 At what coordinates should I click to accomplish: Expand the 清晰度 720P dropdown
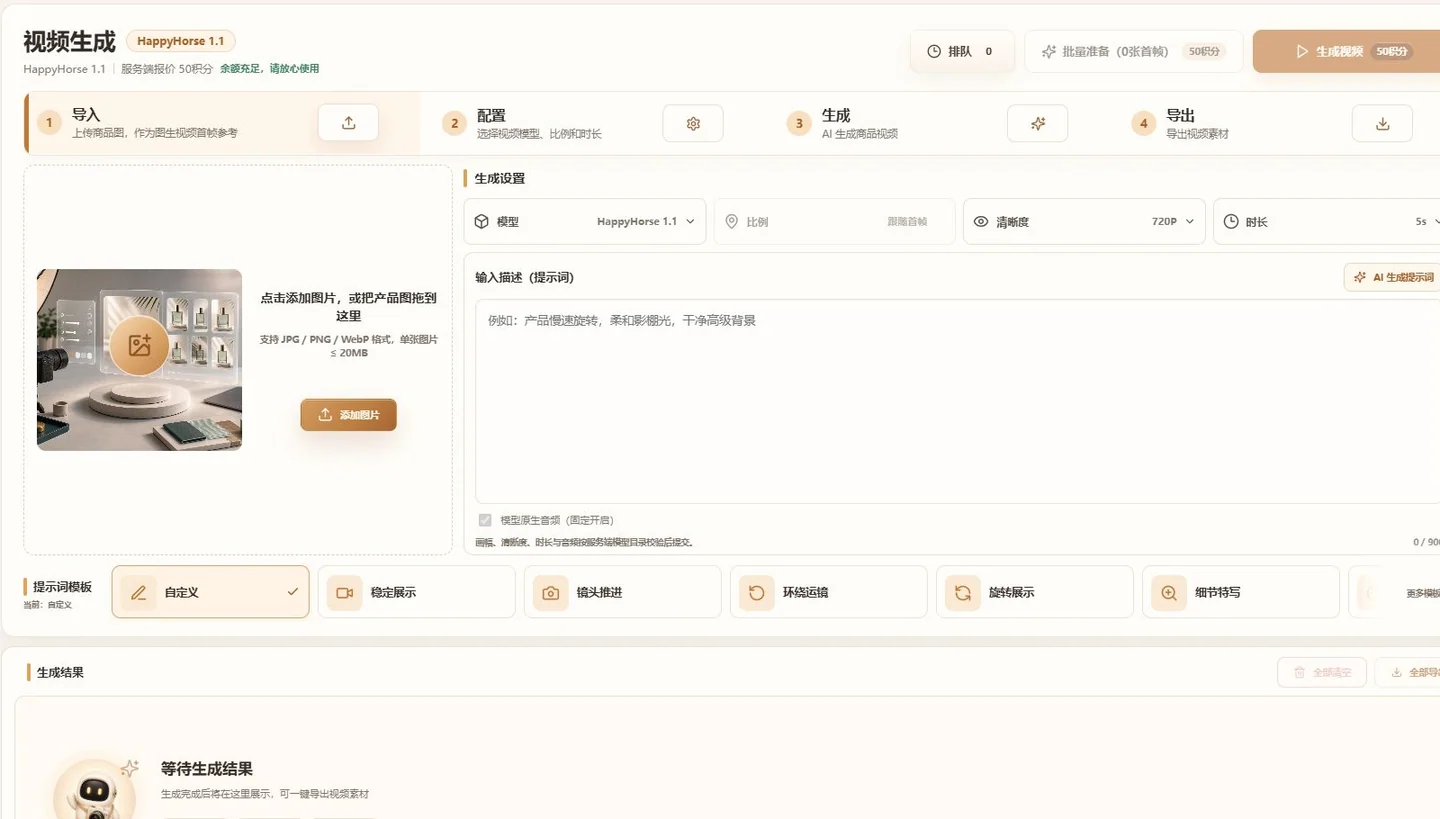[1085, 222]
